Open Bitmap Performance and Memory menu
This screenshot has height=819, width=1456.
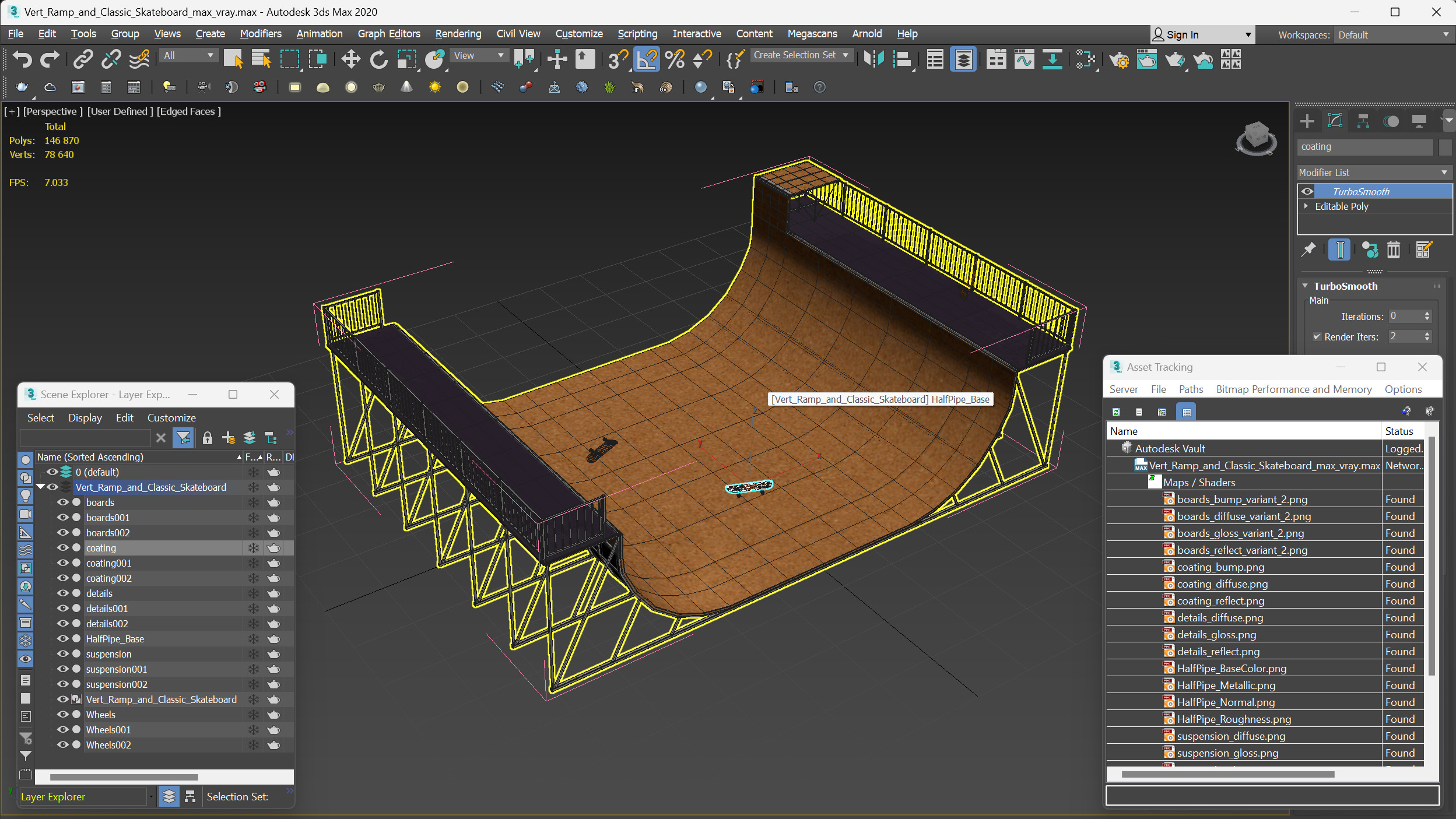(x=1293, y=389)
